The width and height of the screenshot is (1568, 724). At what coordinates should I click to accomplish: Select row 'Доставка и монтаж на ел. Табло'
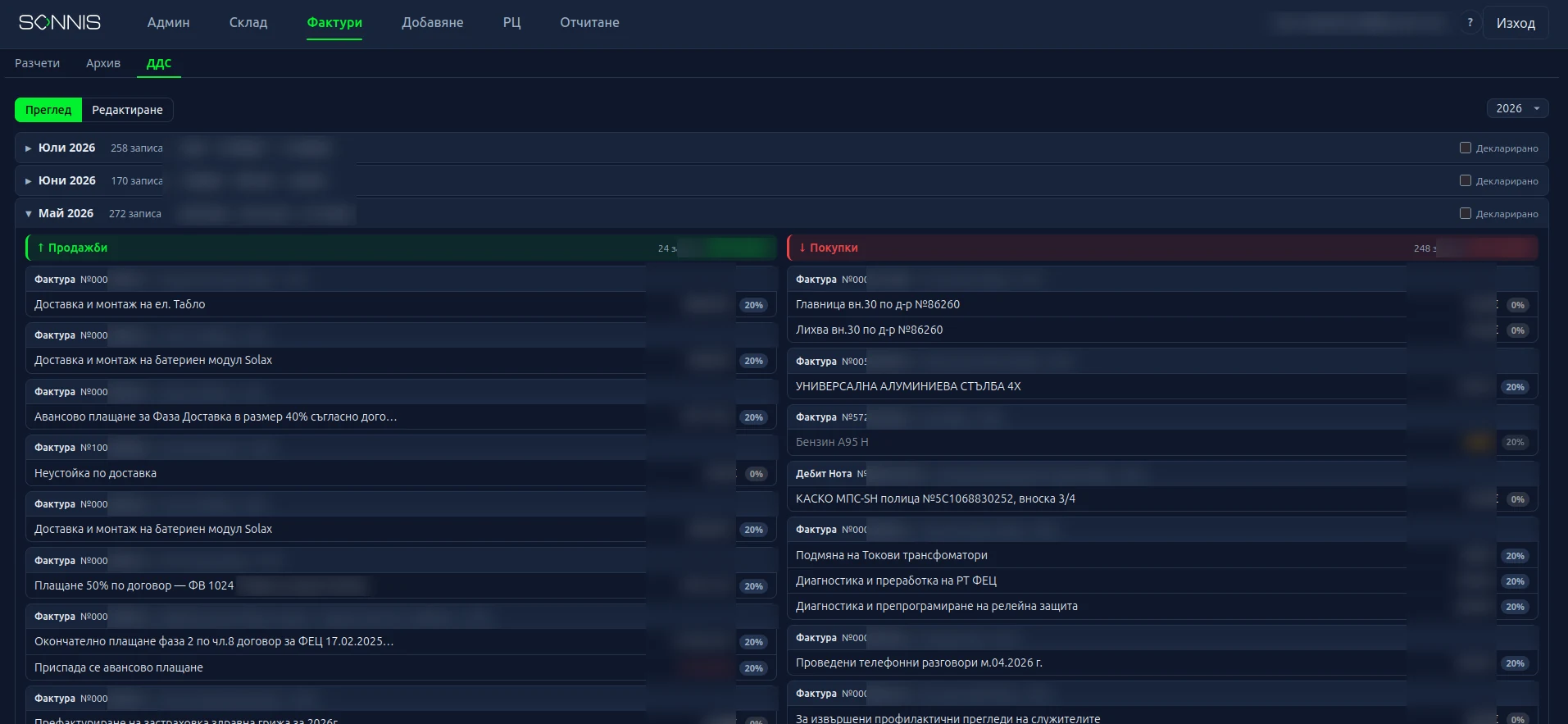pyautogui.click(x=401, y=304)
